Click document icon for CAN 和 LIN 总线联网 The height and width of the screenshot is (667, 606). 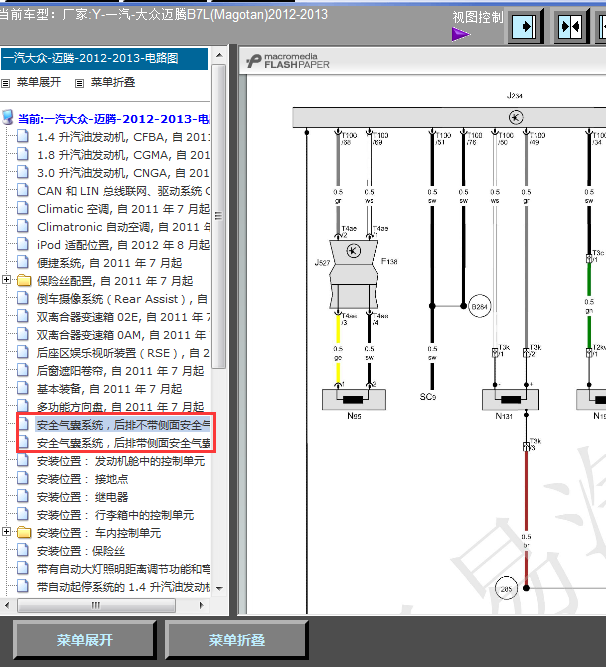point(23,191)
